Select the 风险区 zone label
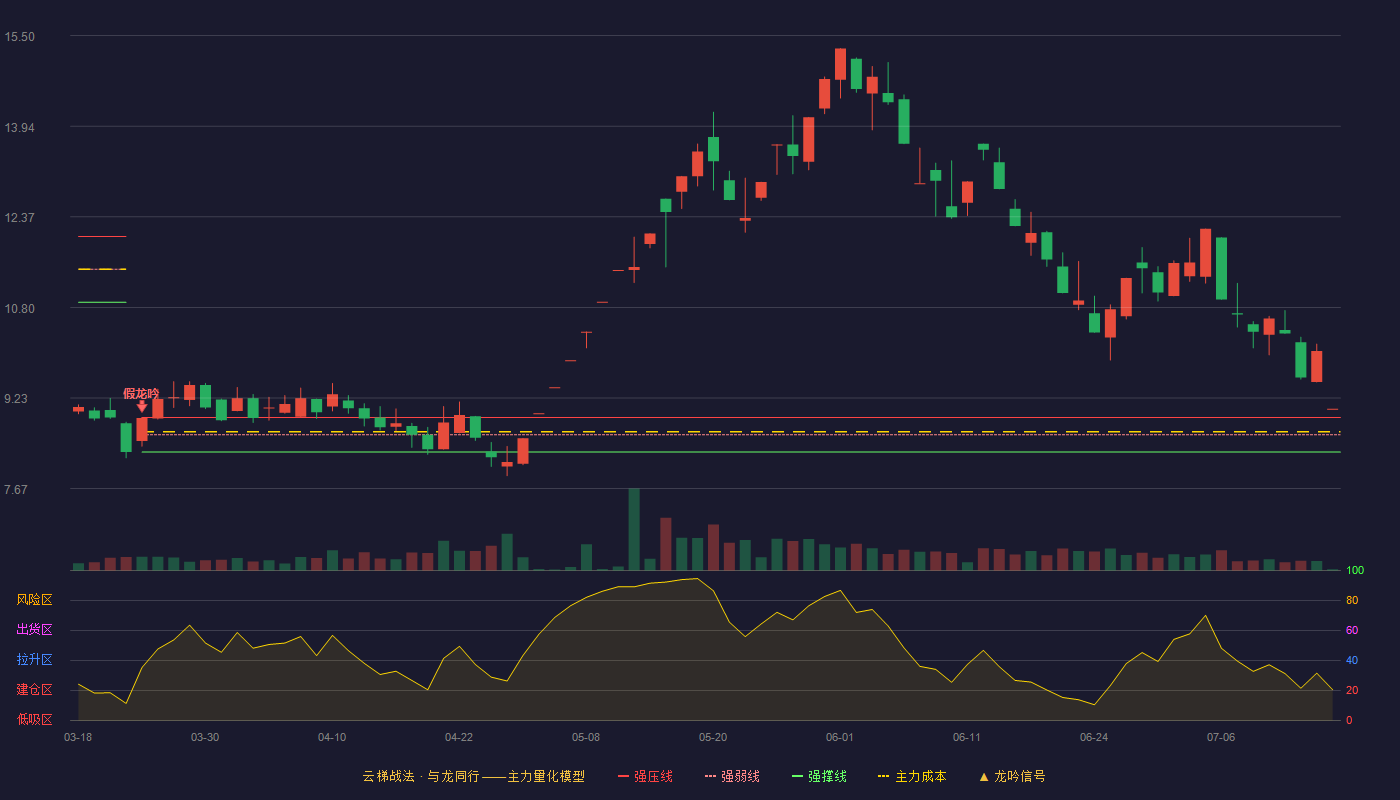This screenshot has height=800, width=1400. click(x=34, y=600)
